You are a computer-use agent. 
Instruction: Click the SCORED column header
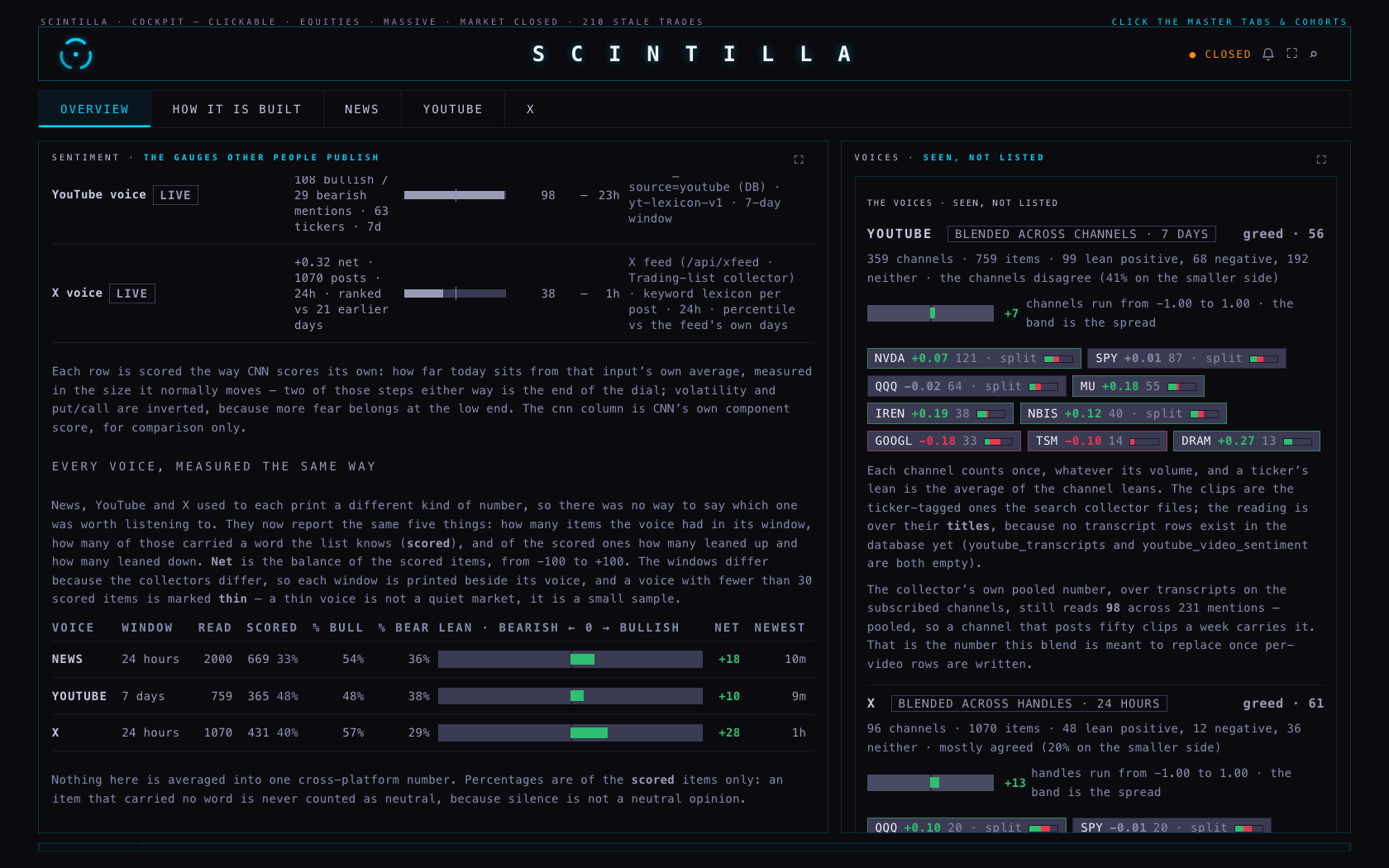point(272,627)
